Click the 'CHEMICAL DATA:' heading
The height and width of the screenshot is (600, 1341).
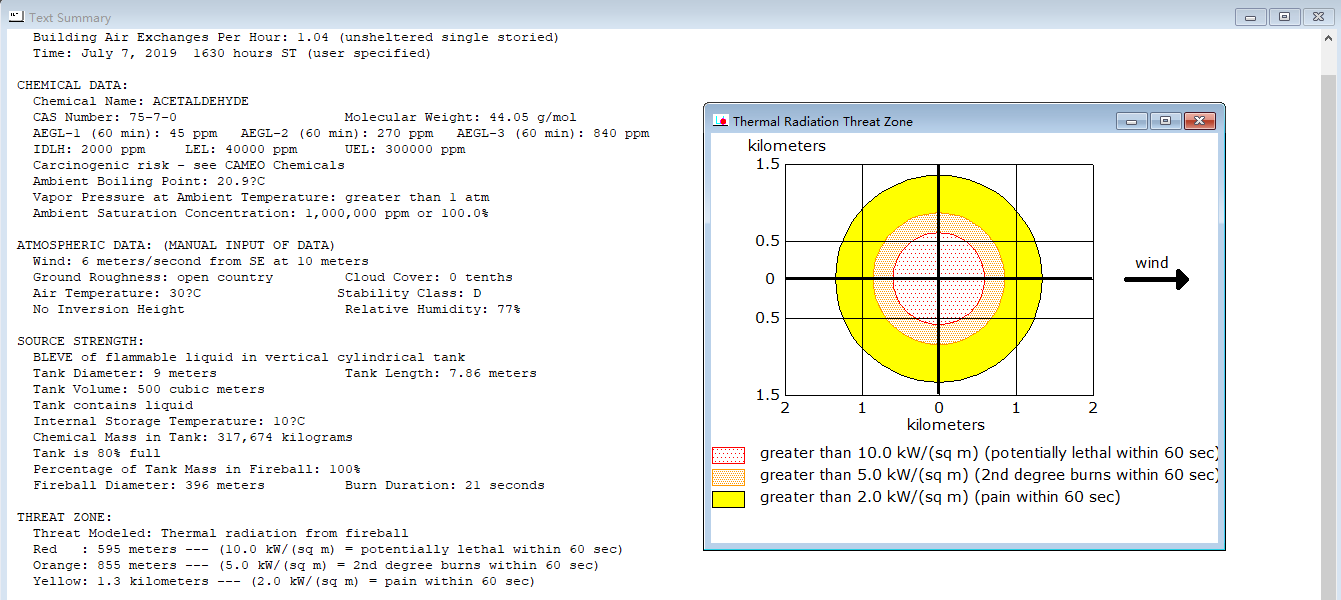[73, 85]
